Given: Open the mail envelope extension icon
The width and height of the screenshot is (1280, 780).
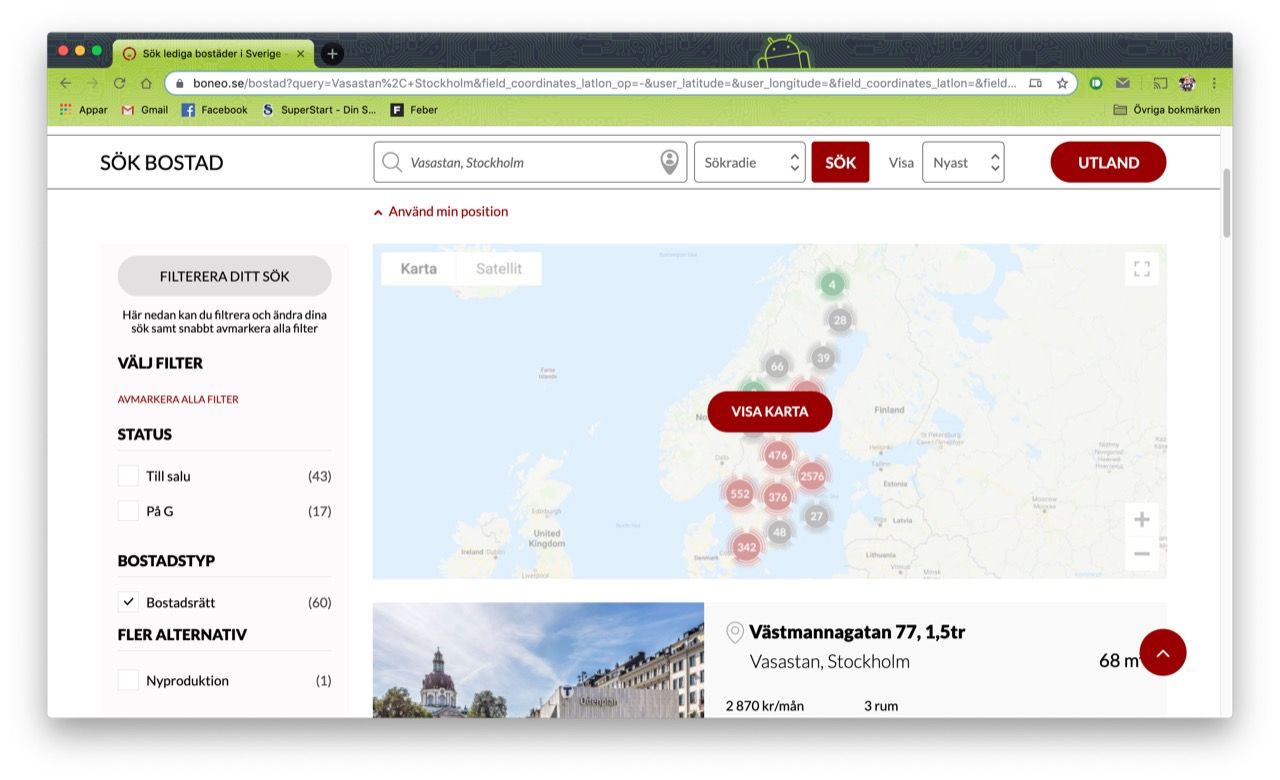Looking at the screenshot, I should coord(1123,84).
